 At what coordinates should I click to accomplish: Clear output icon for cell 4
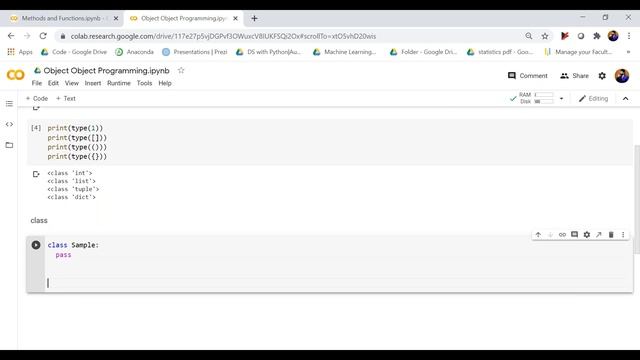click(36, 174)
